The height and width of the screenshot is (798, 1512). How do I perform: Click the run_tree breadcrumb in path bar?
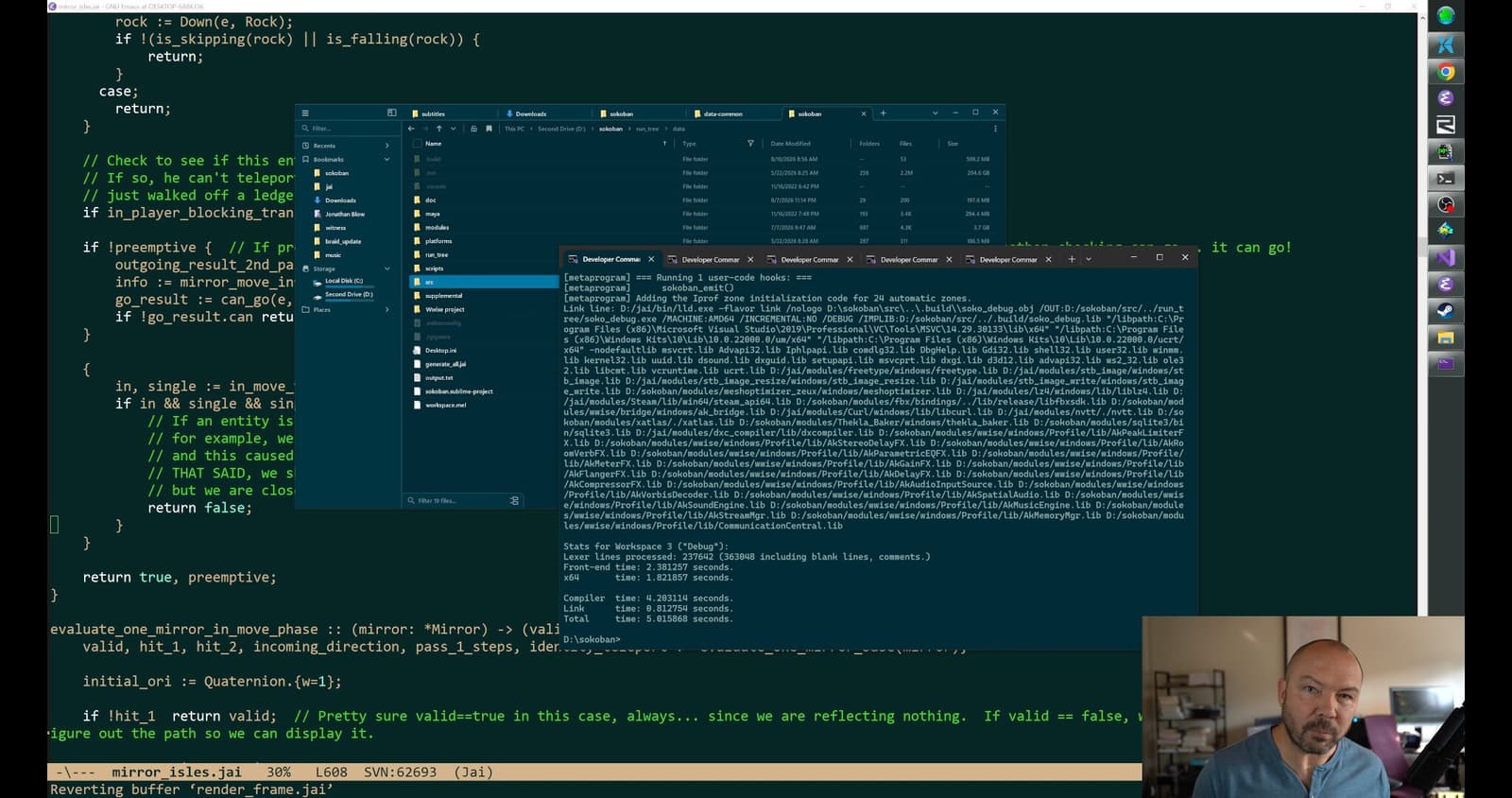[x=647, y=129]
